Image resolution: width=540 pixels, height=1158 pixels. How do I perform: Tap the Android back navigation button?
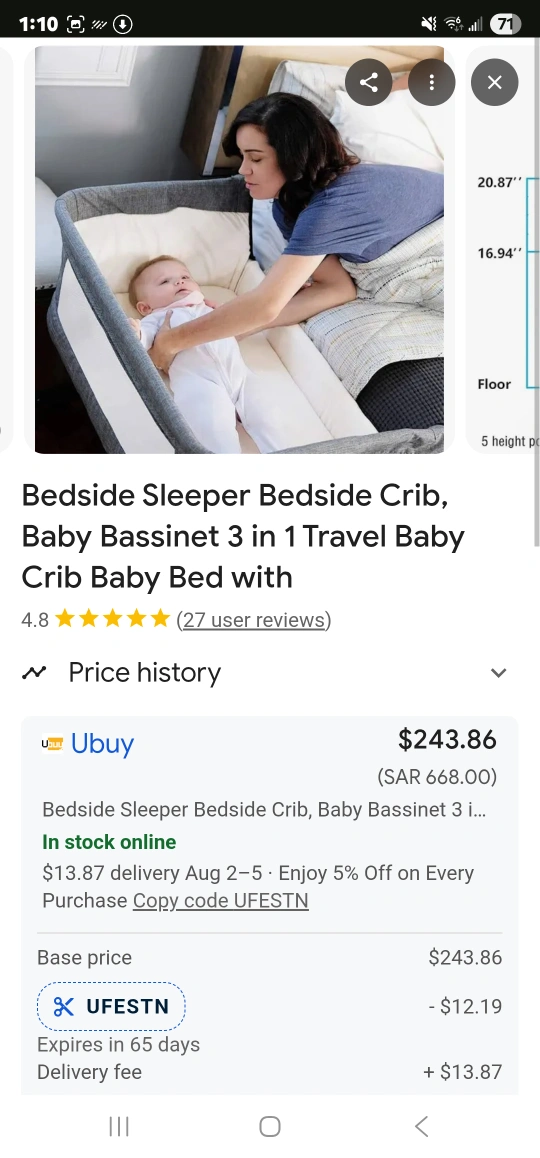421,1126
